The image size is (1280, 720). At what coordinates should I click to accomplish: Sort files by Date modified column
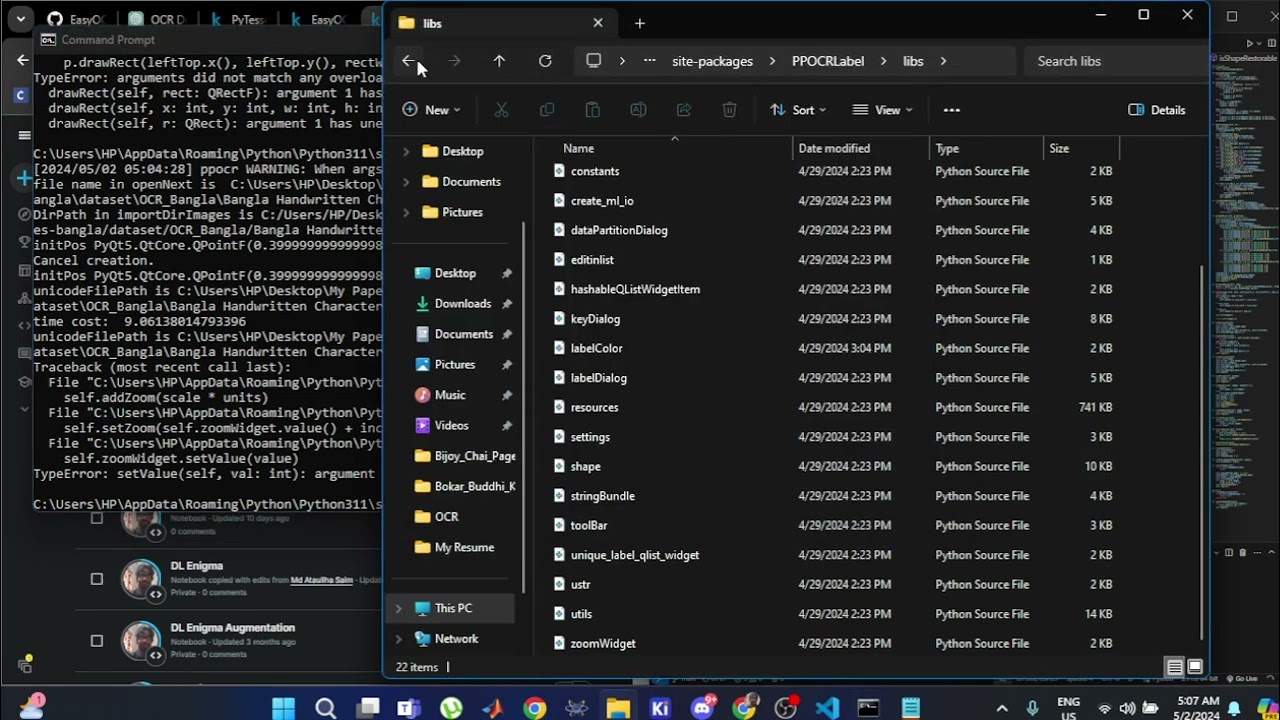[x=834, y=148]
